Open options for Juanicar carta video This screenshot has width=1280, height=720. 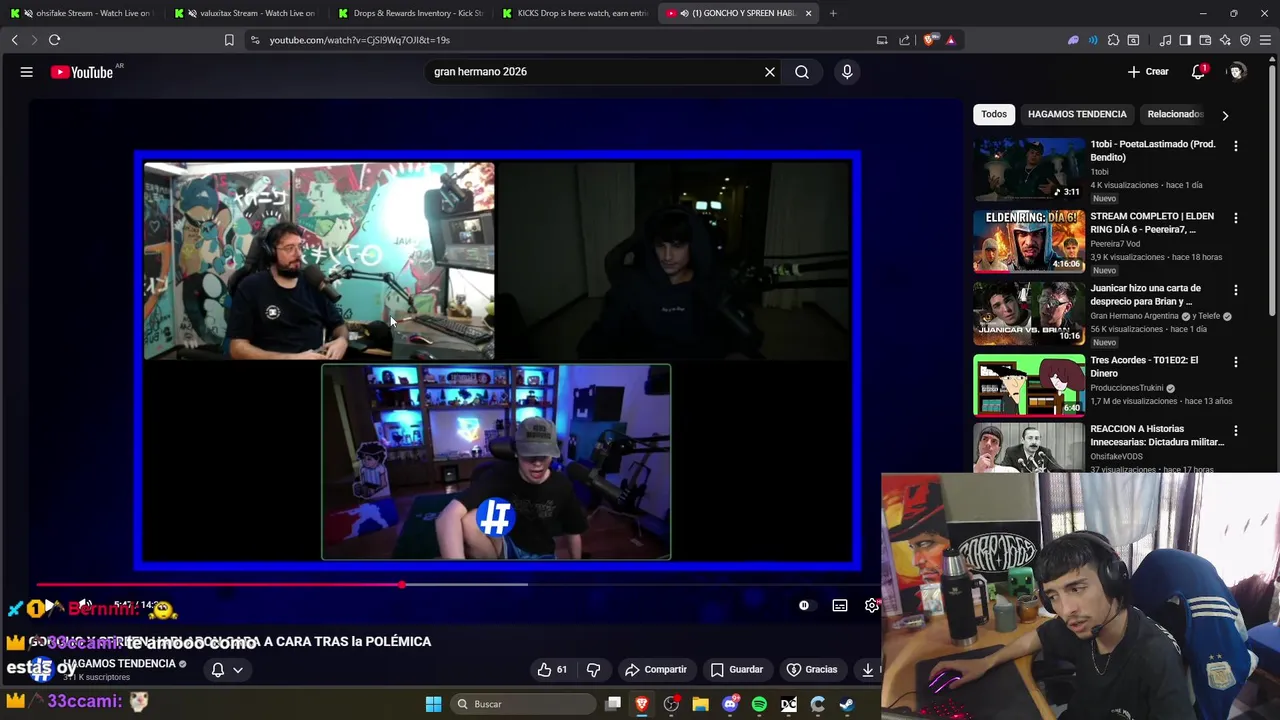(1236, 290)
